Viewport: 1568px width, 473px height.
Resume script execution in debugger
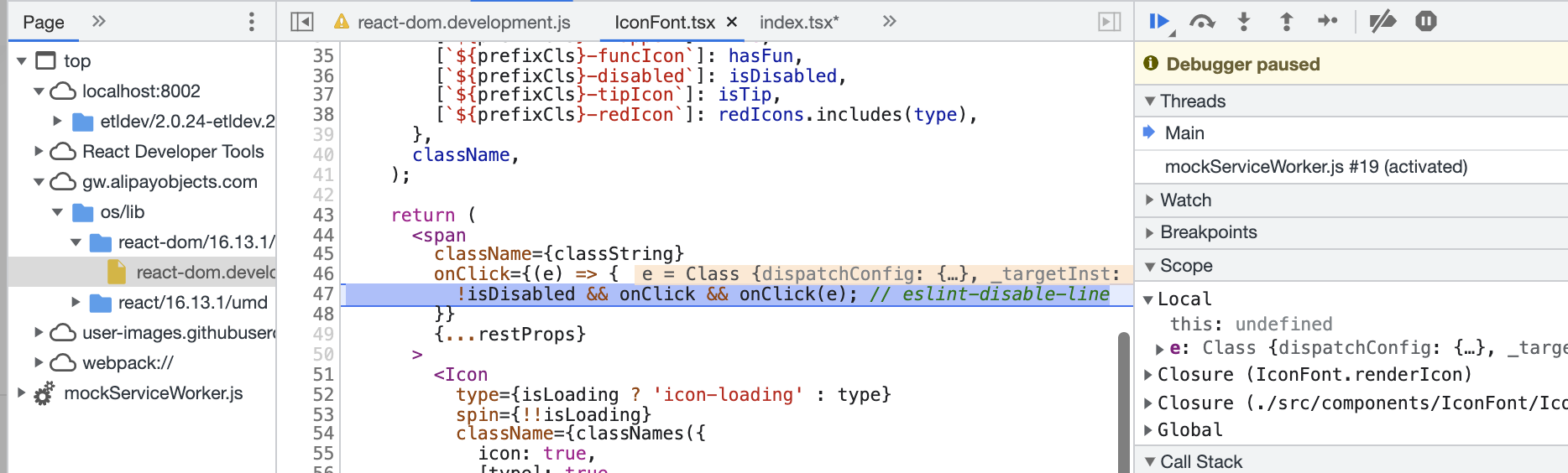[x=1160, y=22]
